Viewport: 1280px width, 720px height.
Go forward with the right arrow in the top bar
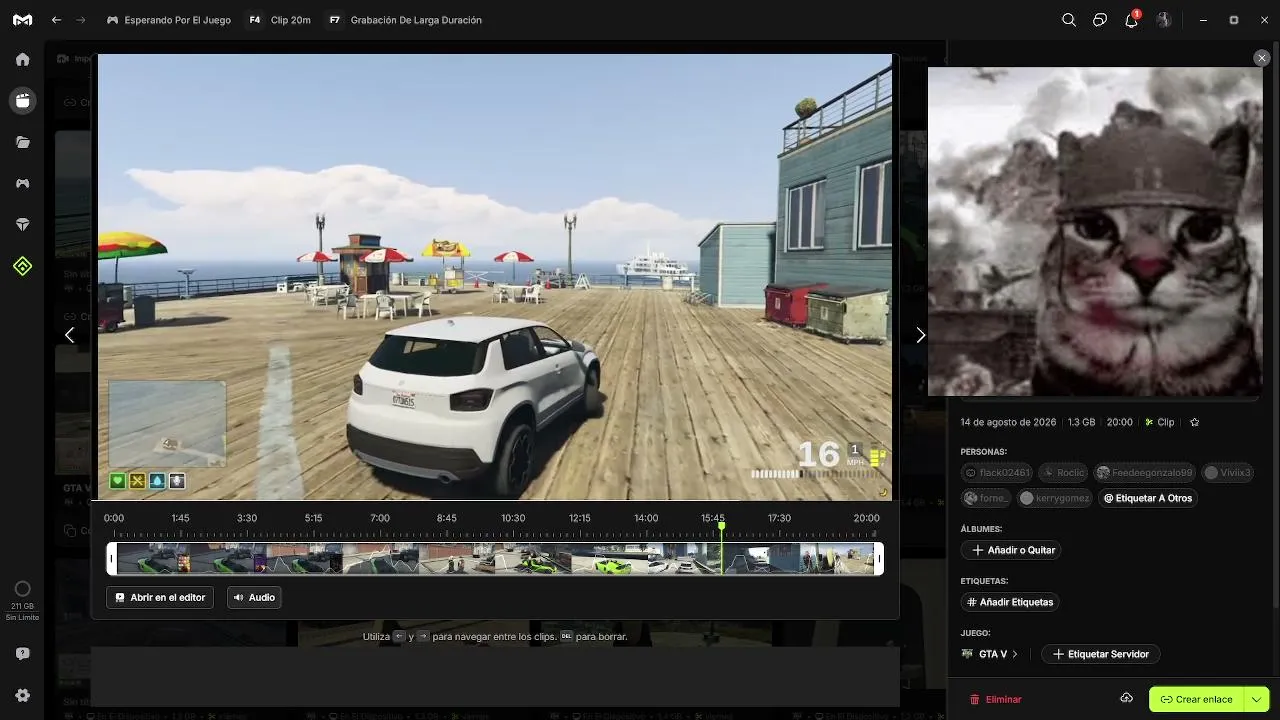[81, 20]
